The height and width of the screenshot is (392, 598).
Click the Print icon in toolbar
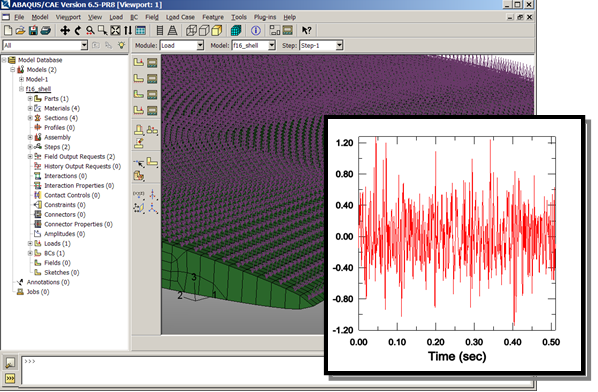pyautogui.click(x=46, y=30)
